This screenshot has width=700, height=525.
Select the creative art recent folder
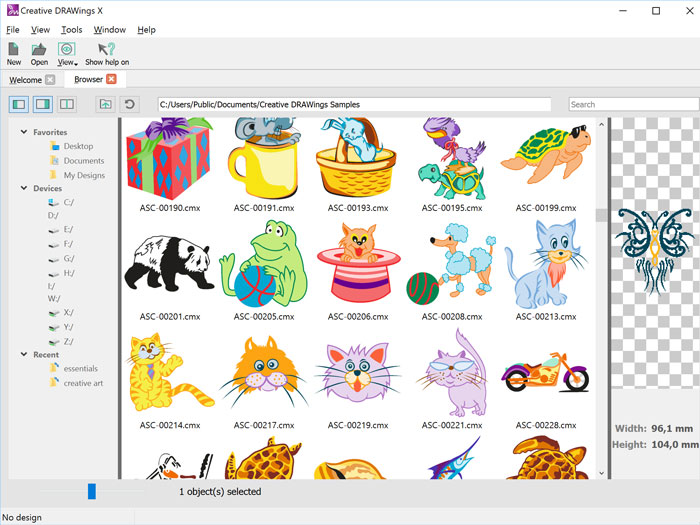(83, 383)
